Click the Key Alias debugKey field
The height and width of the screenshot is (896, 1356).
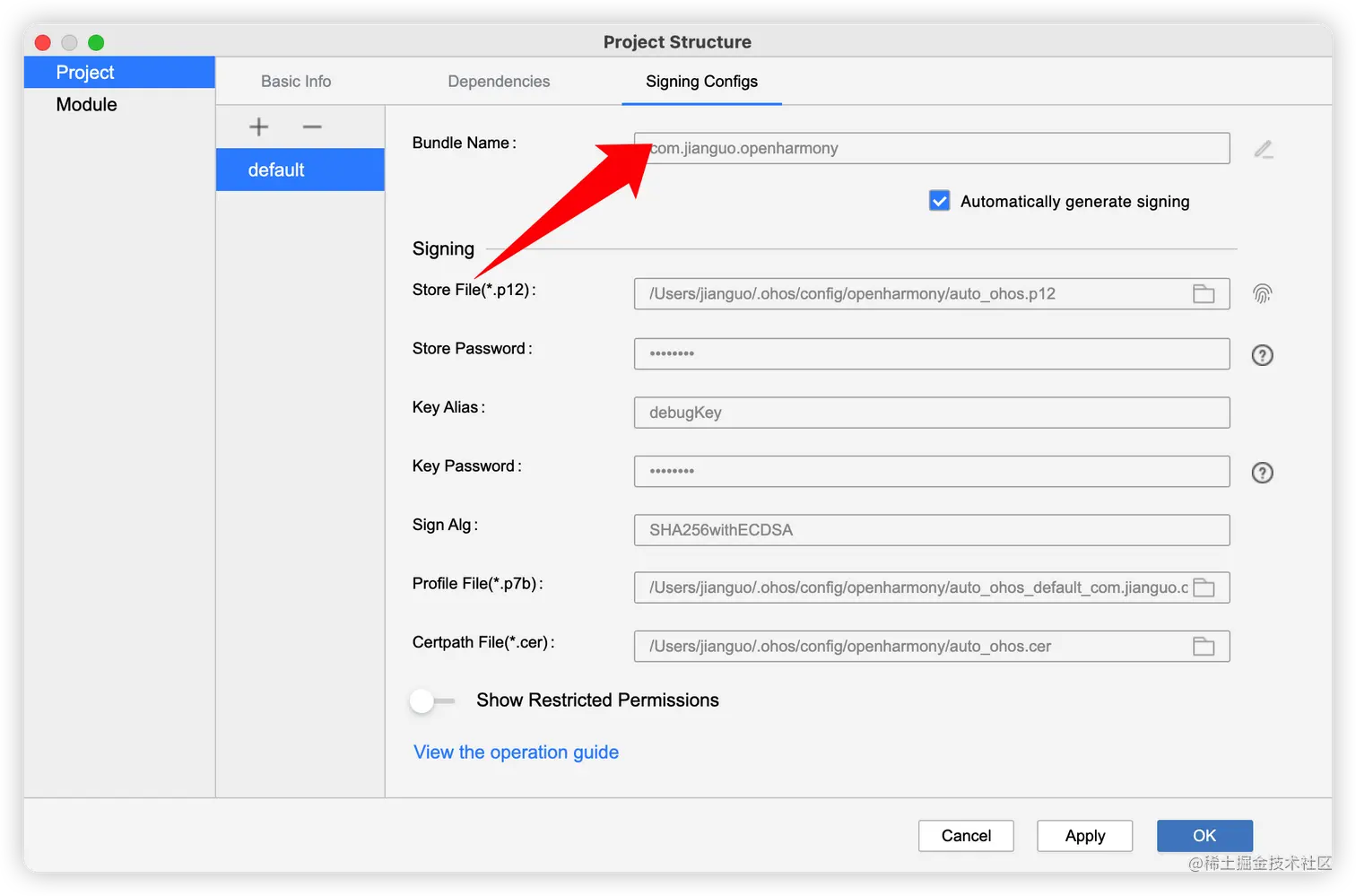(x=932, y=413)
